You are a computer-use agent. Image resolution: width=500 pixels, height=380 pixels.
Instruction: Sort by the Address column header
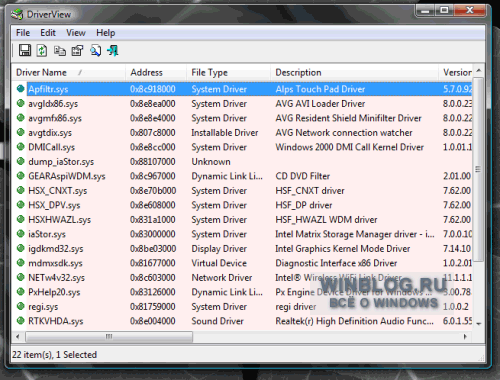coord(156,72)
